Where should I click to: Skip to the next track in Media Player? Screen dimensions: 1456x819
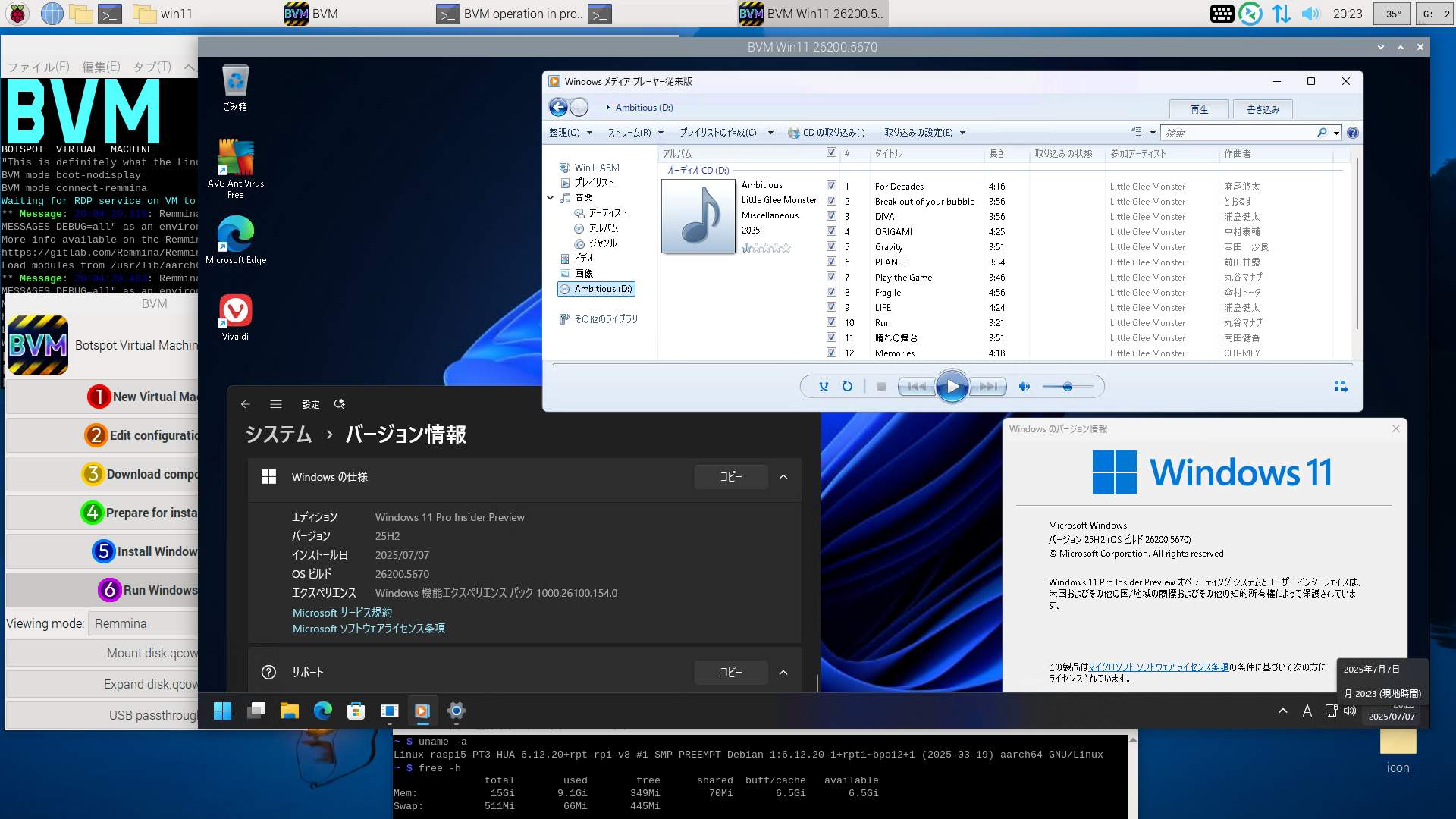coord(988,387)
